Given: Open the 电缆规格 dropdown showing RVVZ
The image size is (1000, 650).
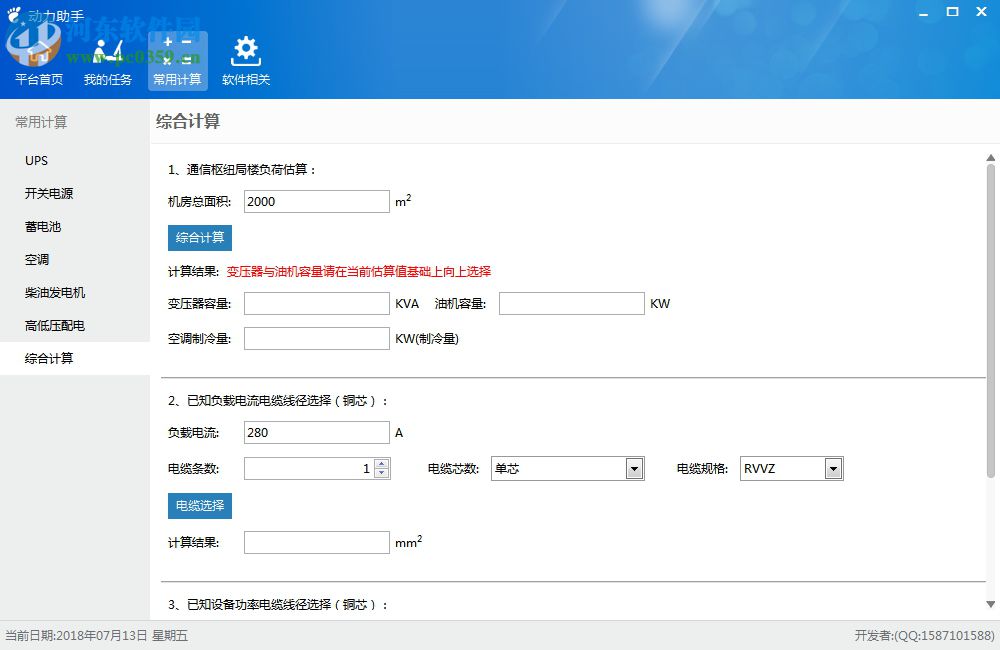Looking at the screenshot, I should [x=831, y=468].
